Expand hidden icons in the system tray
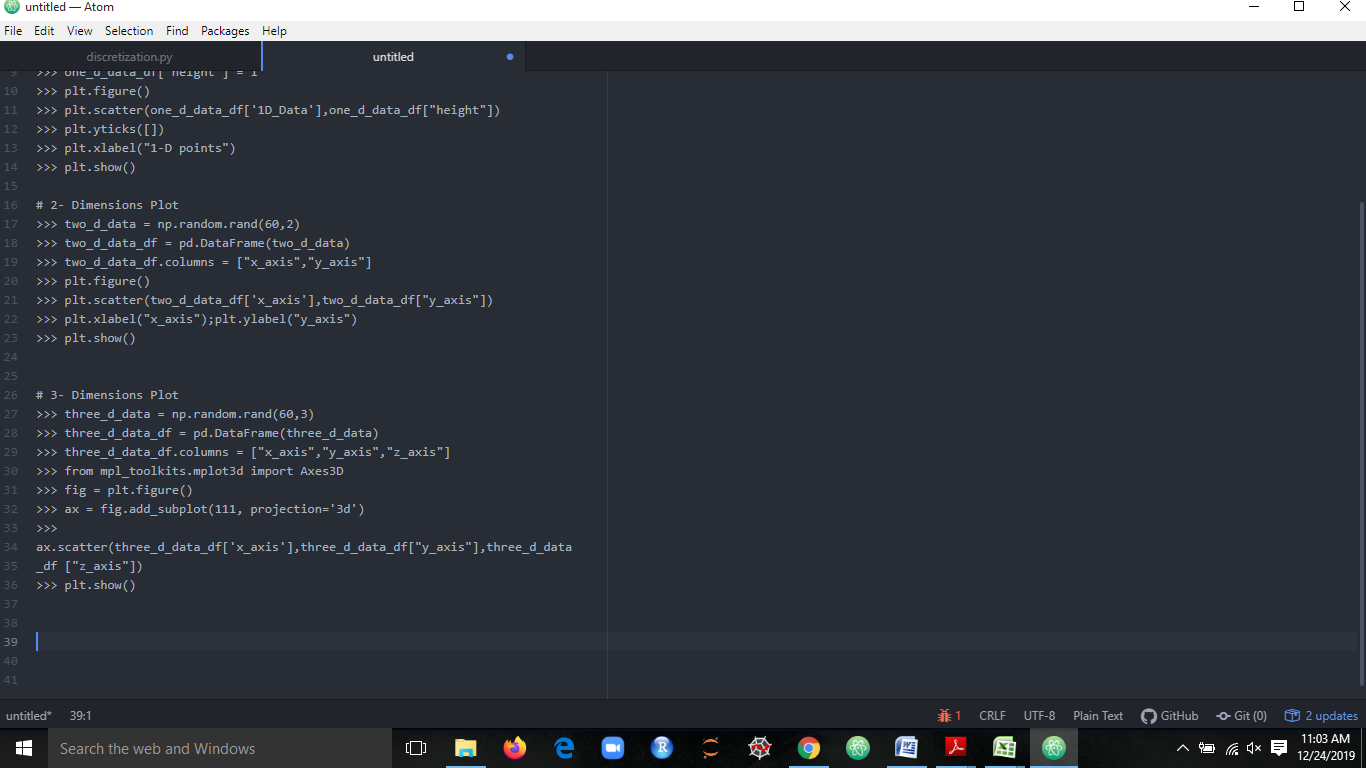The width and height of the screenshot is (1366, 768). [1182, 748]
